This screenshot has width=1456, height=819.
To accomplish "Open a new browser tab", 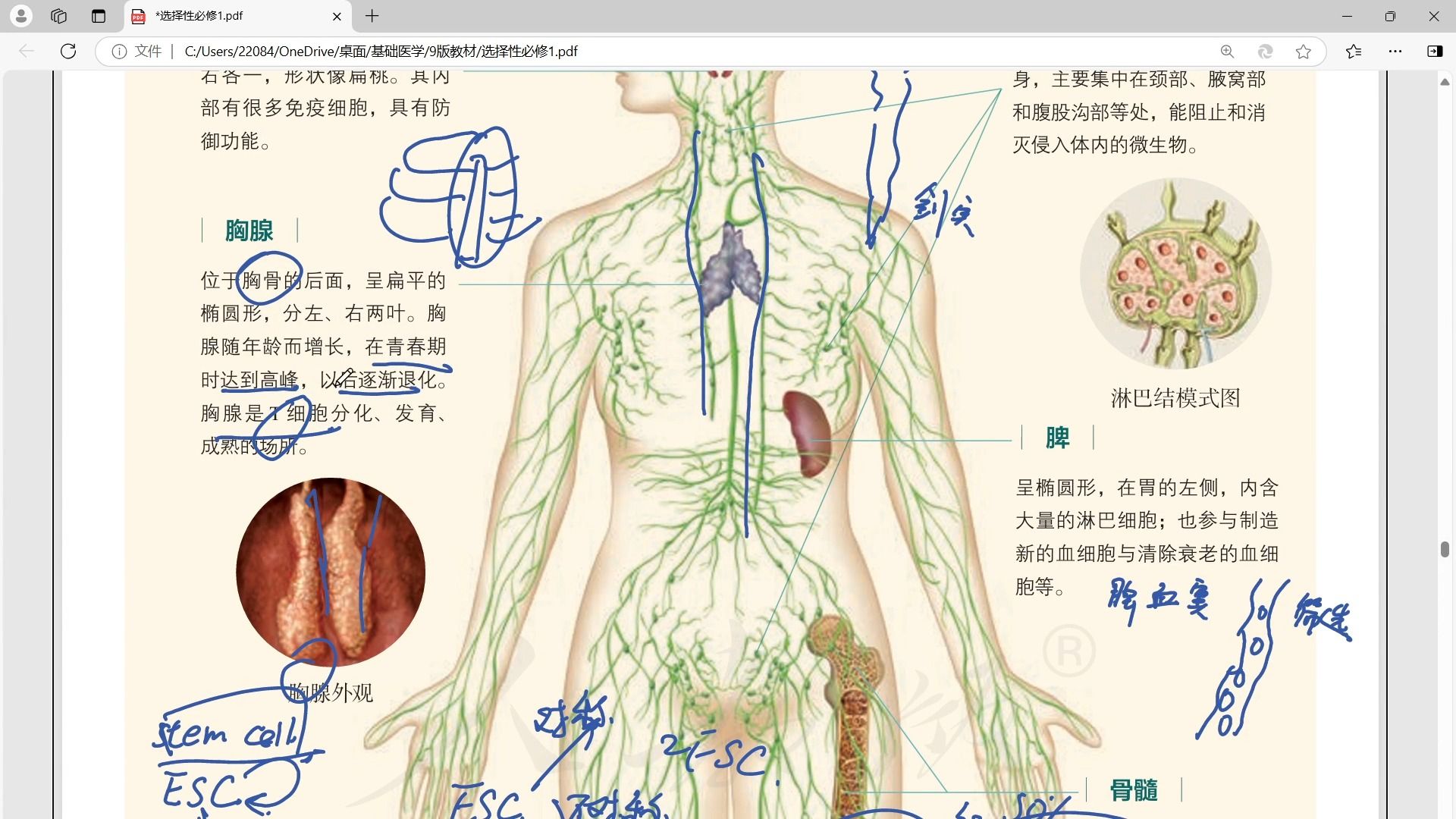I will coord(372,16).
